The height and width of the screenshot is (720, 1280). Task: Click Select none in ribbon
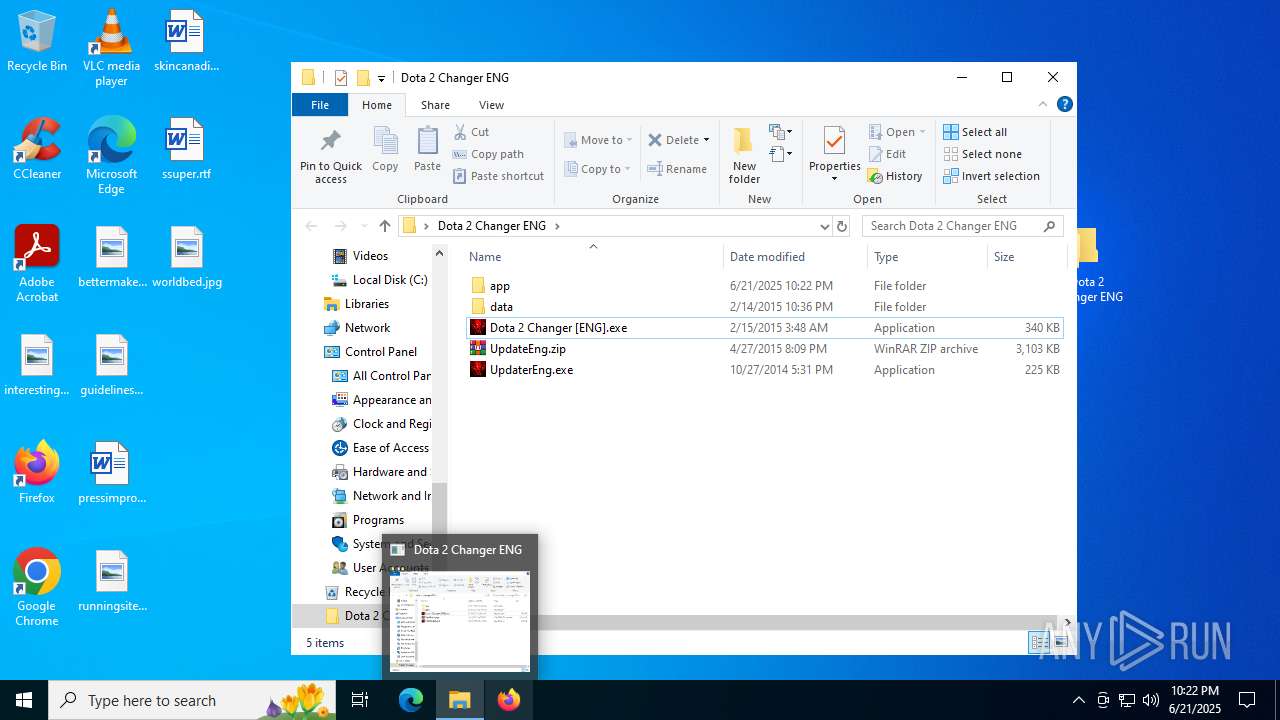(x=982, y=154)
